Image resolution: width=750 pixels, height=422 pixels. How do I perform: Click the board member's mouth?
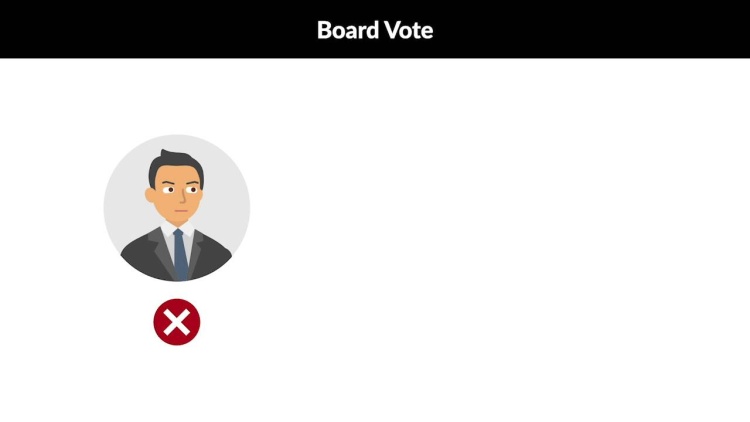pos(181,211)
